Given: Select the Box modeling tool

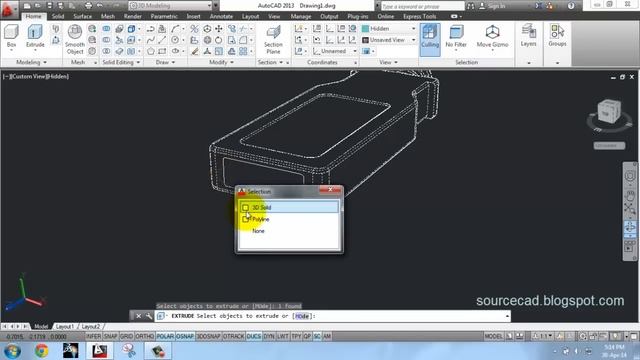Looking at the screenshot, I should pos(11,36).
